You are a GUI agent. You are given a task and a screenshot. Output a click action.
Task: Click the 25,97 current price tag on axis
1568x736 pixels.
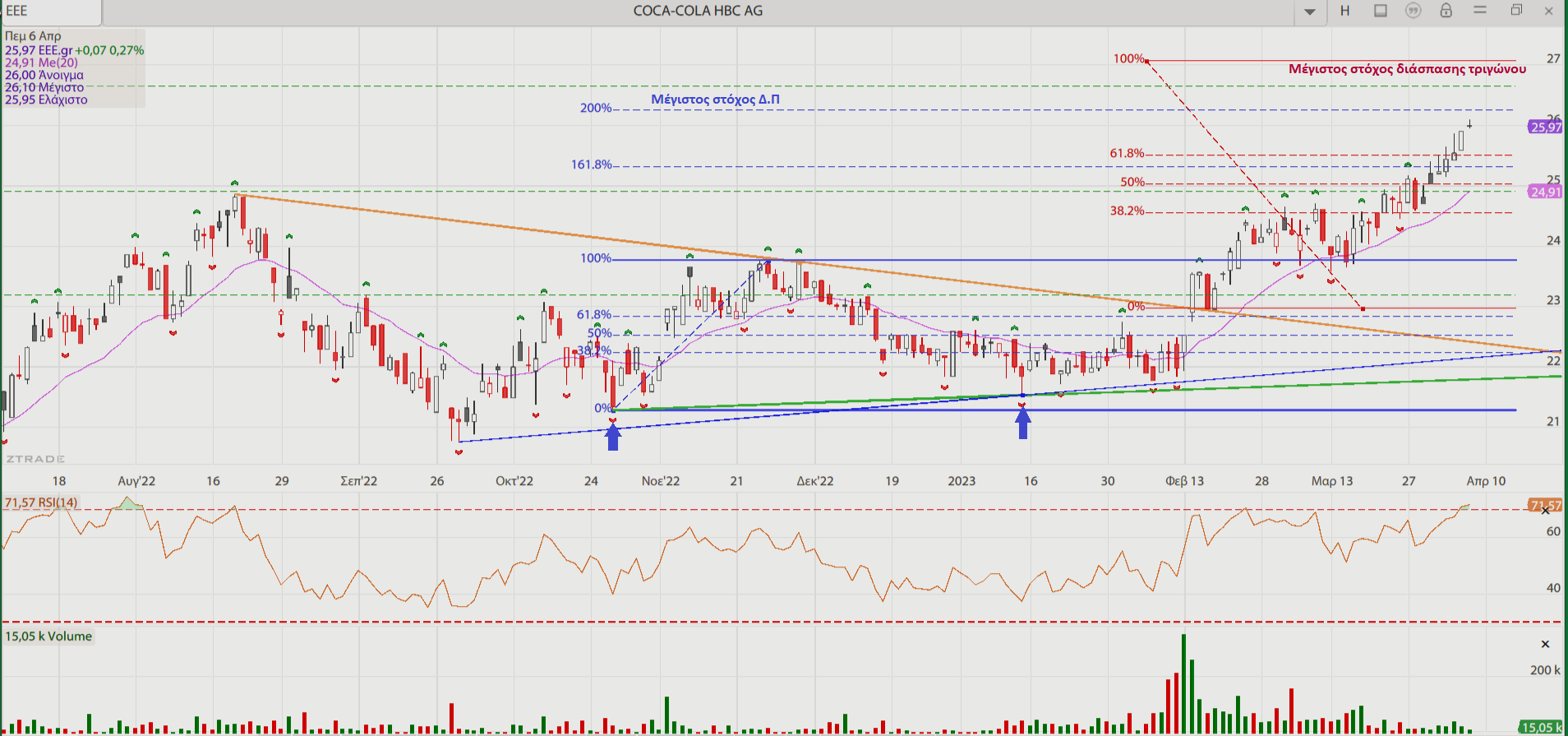tap(1545, 127)
